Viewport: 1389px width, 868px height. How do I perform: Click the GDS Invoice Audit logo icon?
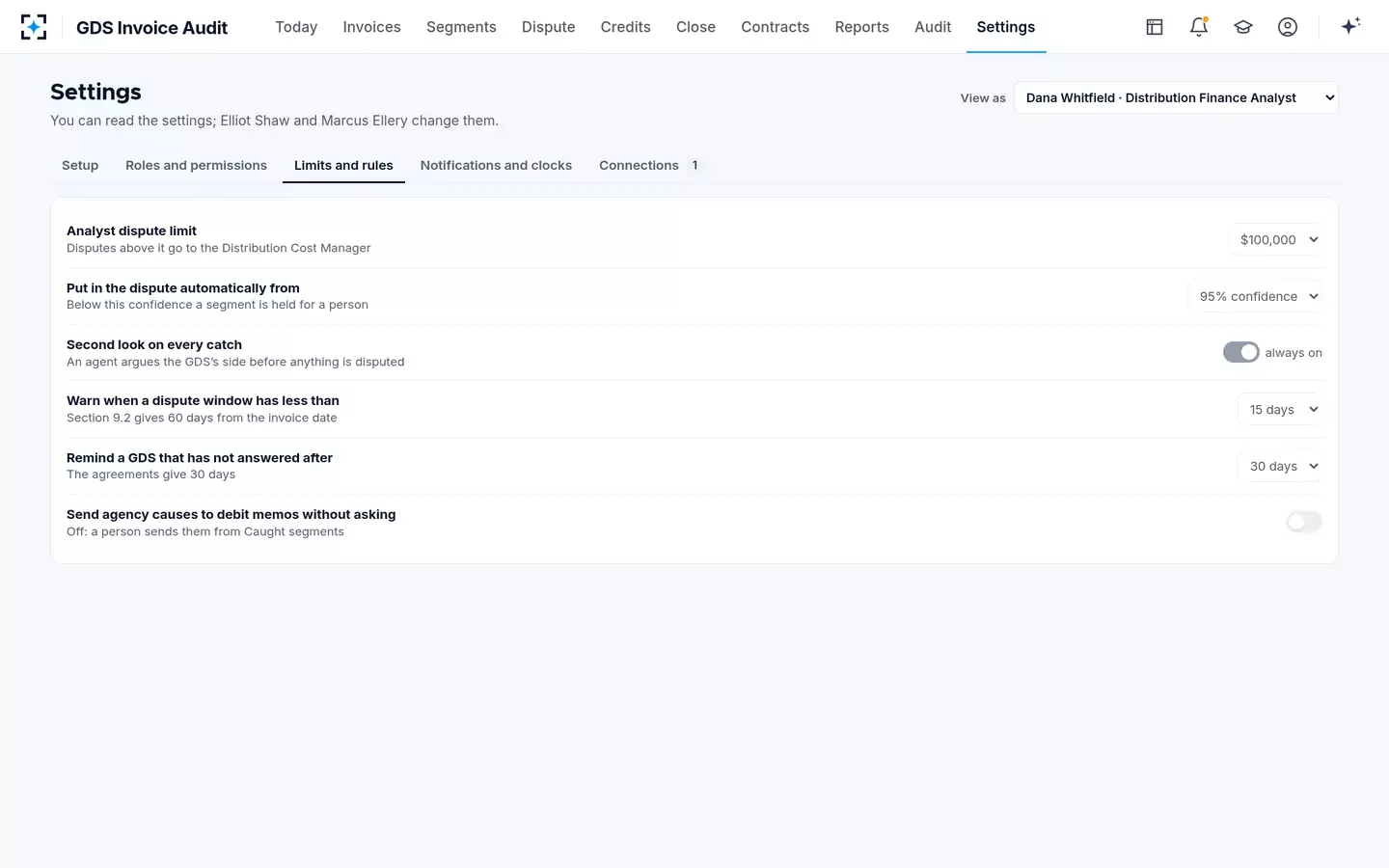click(34, 27)
